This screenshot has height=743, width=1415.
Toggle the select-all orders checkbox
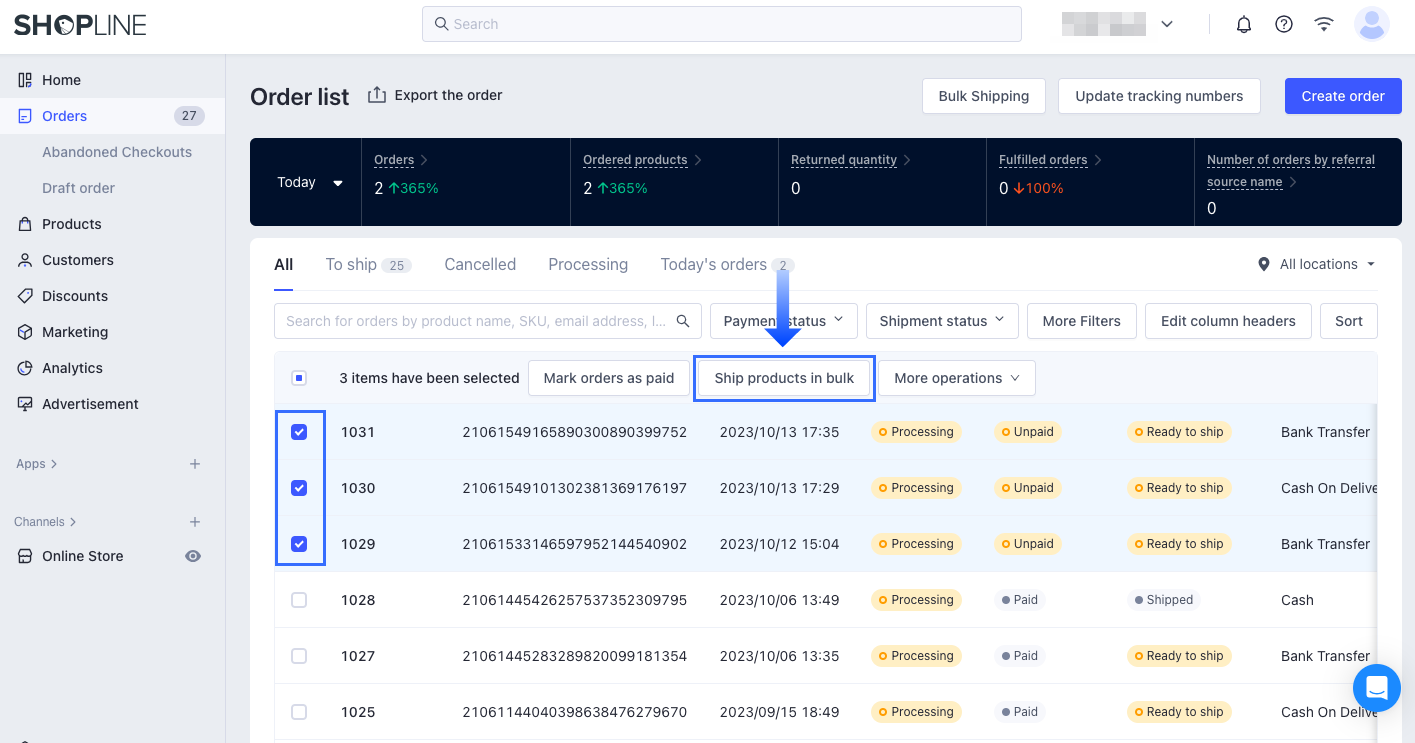tap(299, 378)
